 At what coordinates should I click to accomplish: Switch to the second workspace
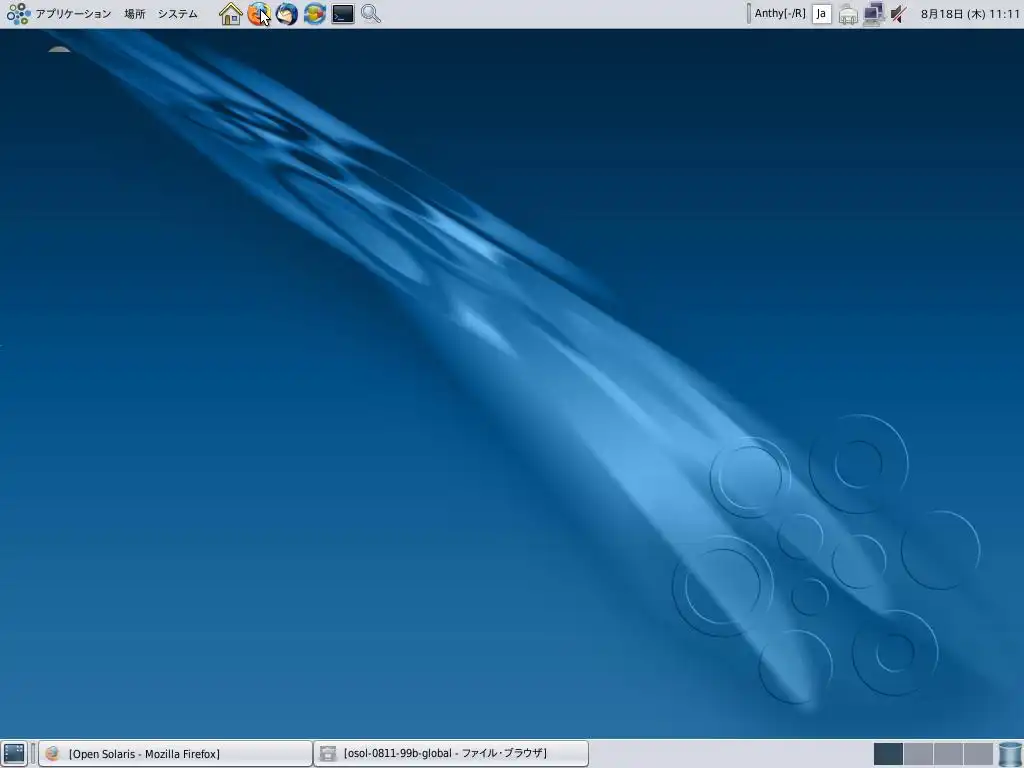918,754
